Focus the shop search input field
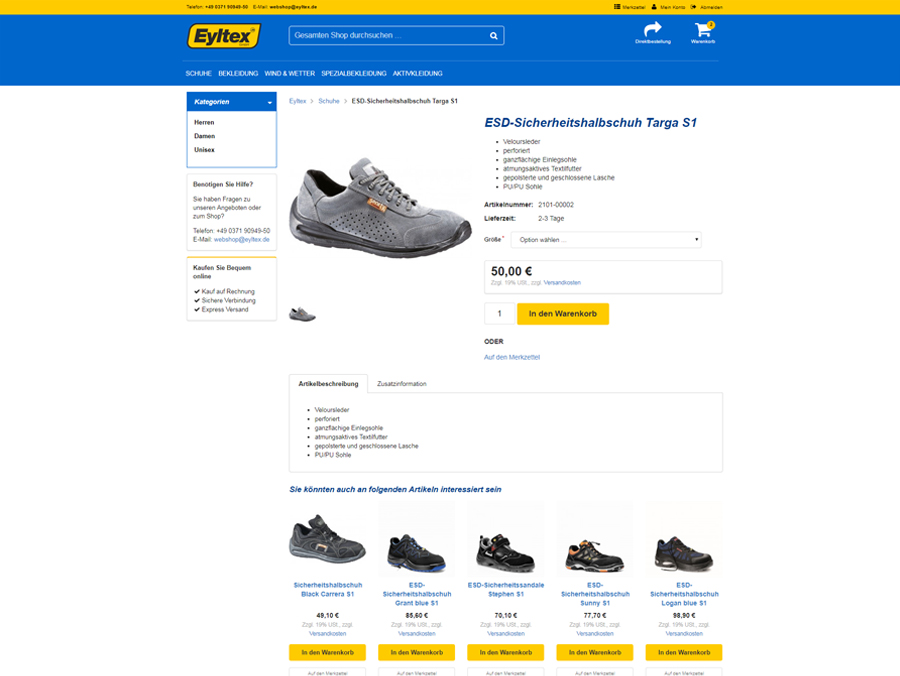The image size is (900, 676). [389, 36]
